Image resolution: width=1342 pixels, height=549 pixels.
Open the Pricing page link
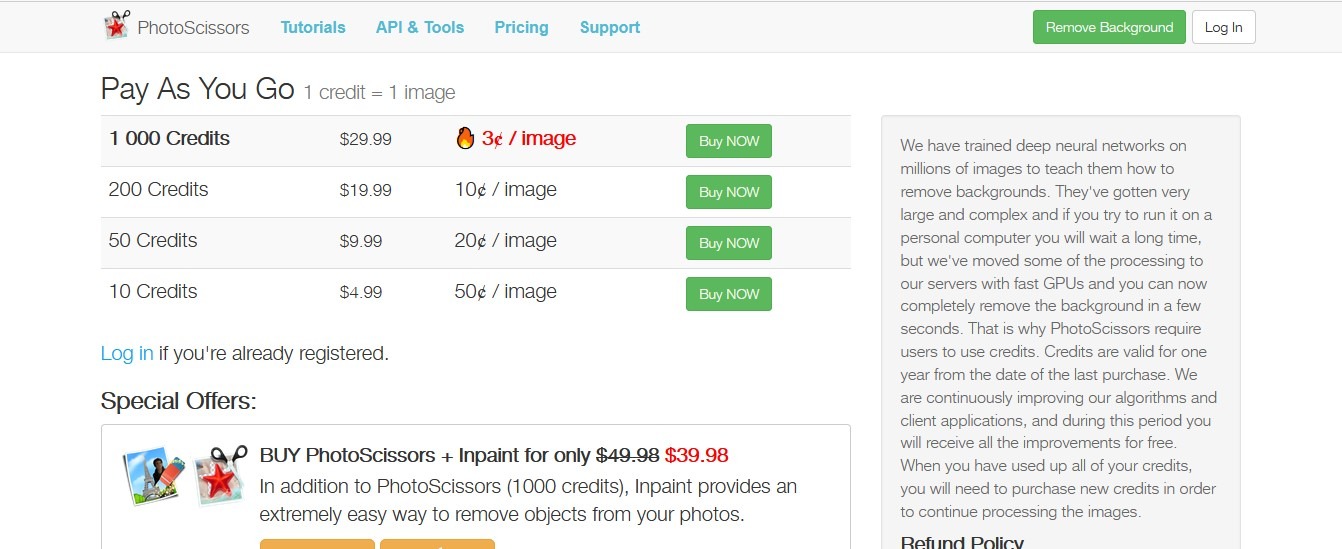pos(521,27)
